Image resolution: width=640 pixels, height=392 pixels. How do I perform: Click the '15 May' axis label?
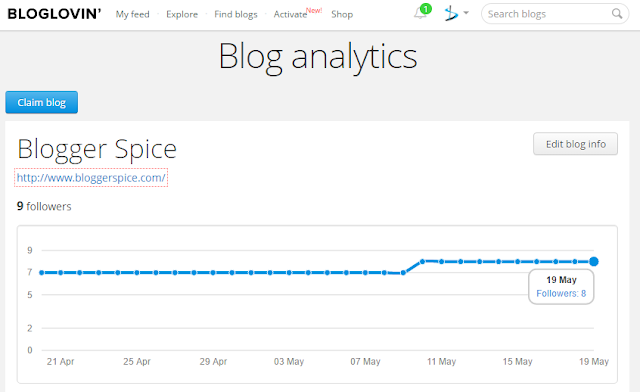coord(518,361)
